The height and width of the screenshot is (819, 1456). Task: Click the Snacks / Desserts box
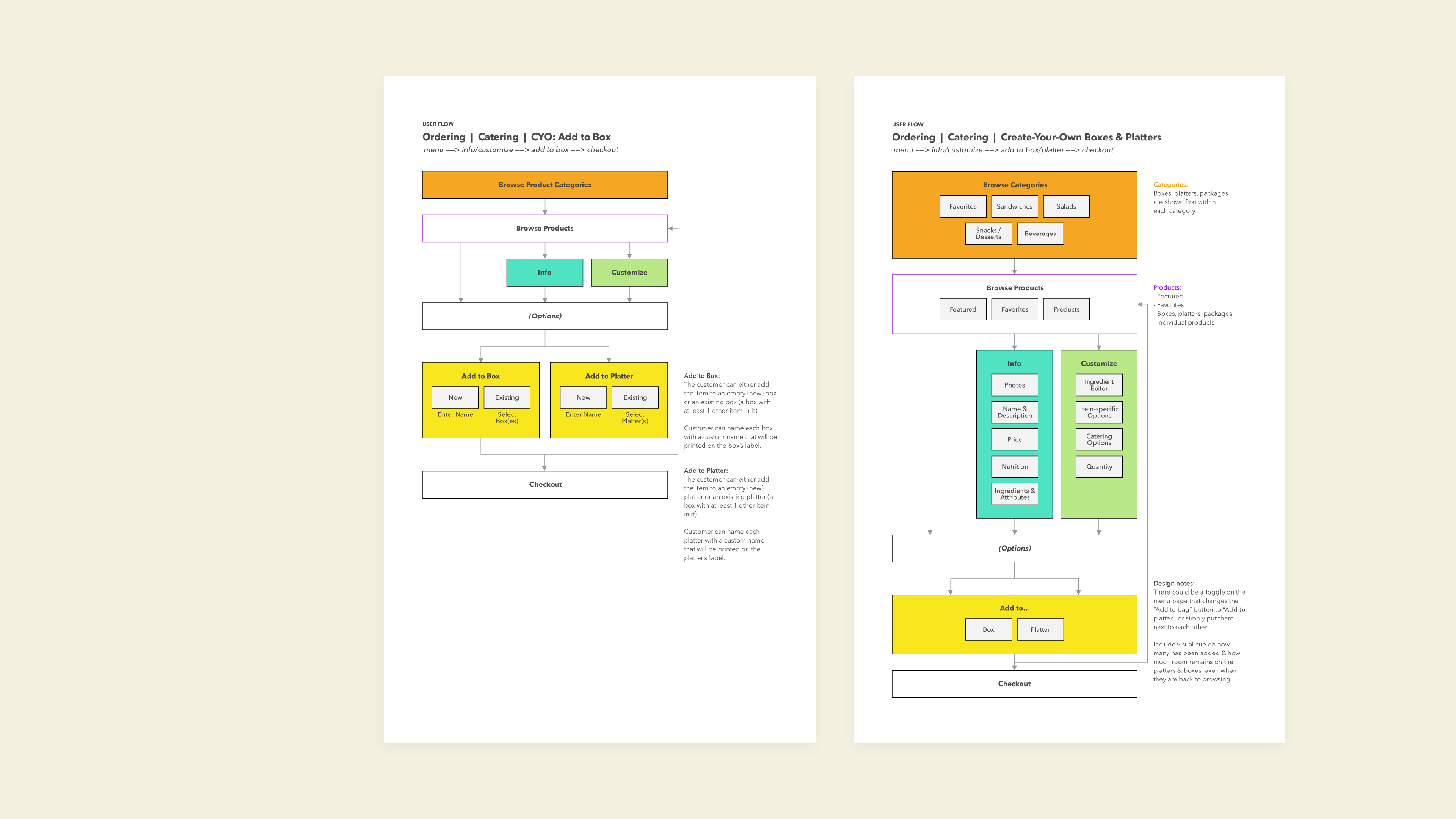click(x=988, y=234)
